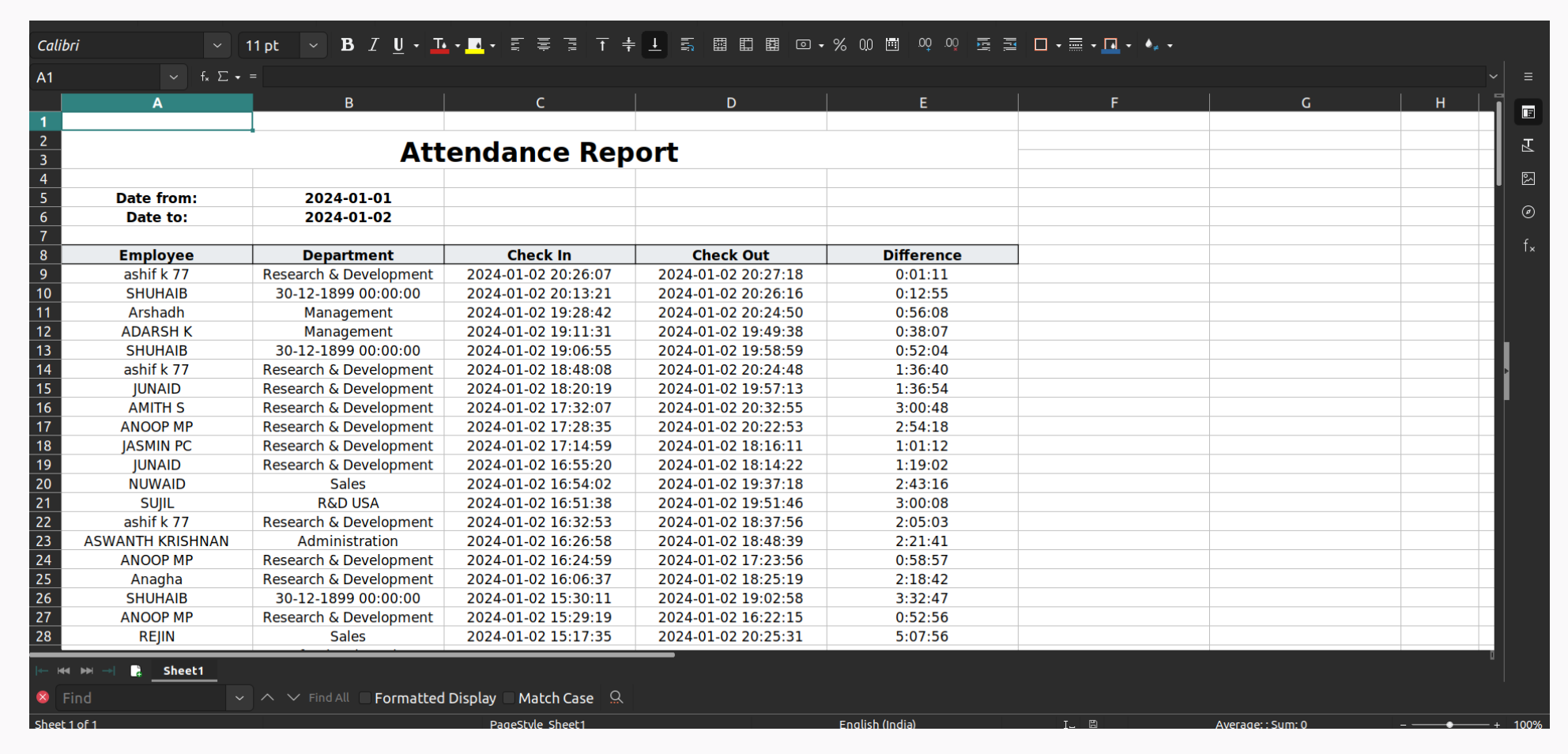The image size is (1568, 754).
Task: Open the sidebar Navigator panel
Action: point(1528,212)
